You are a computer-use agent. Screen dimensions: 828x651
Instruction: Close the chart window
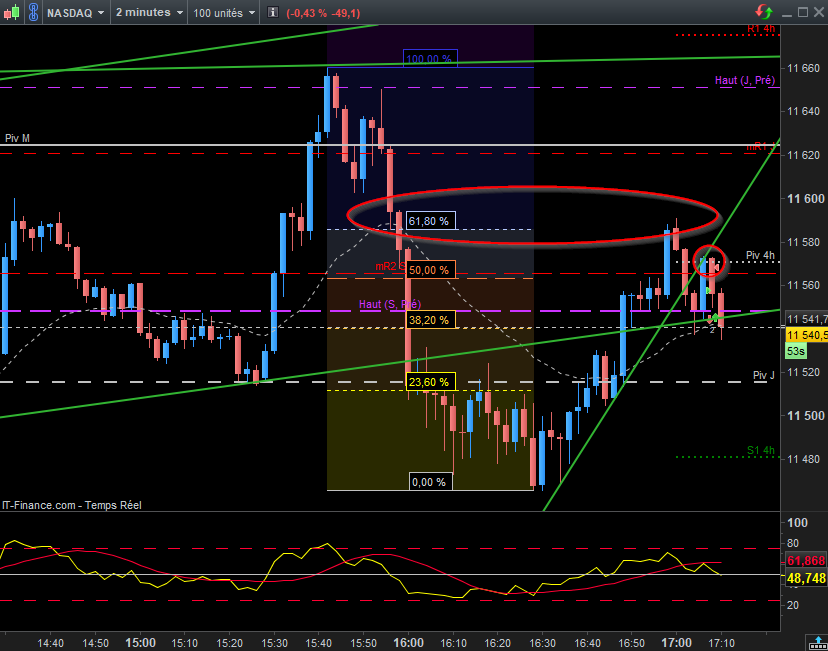pos(819,12)
